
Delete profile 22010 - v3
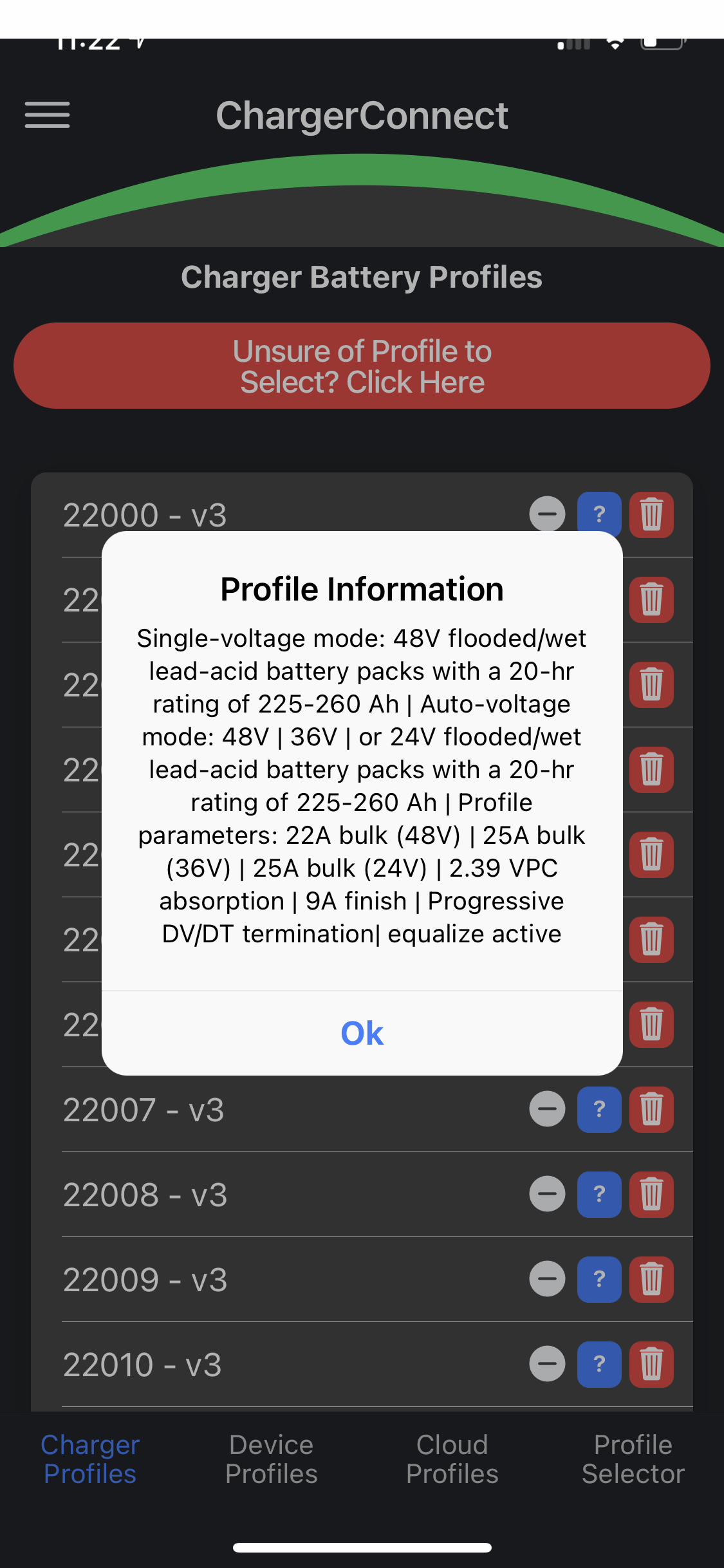(651, 1364)
